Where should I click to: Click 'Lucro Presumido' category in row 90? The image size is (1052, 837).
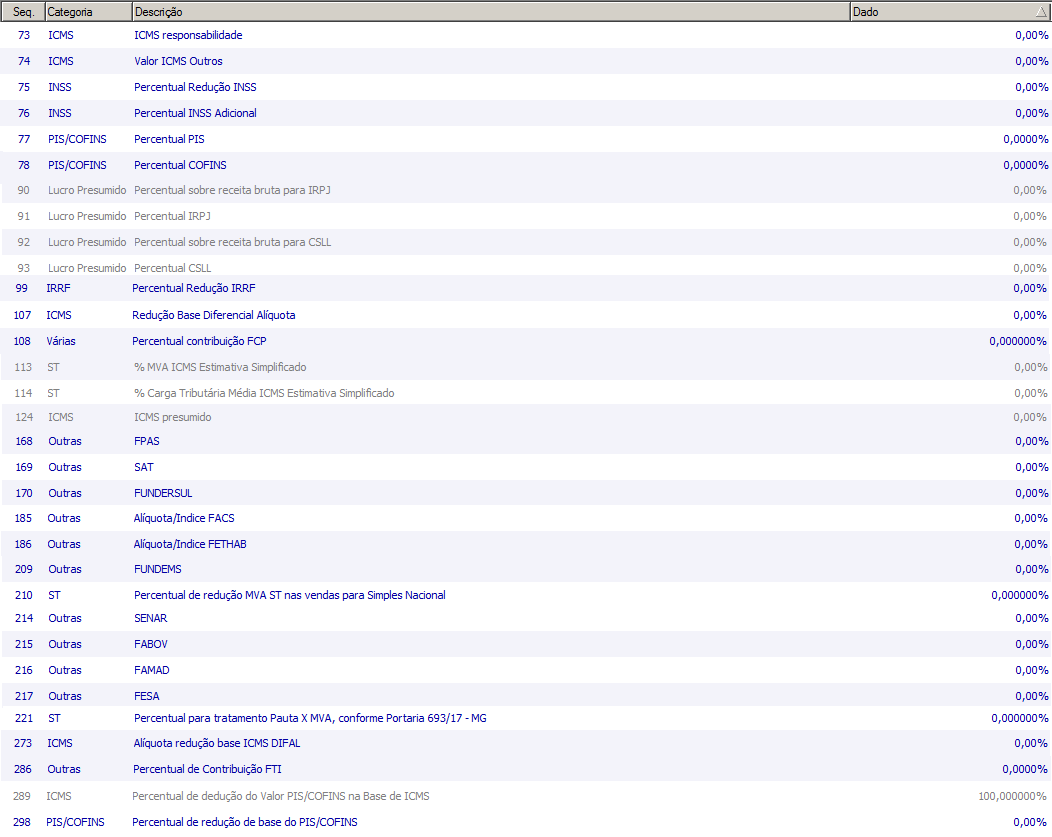click(x=87, y=190)
